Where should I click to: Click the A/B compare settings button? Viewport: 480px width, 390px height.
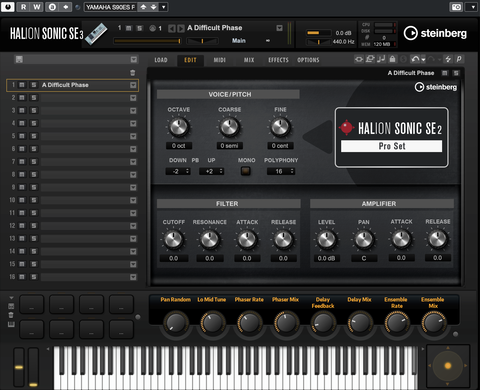(x=52, y=7)
